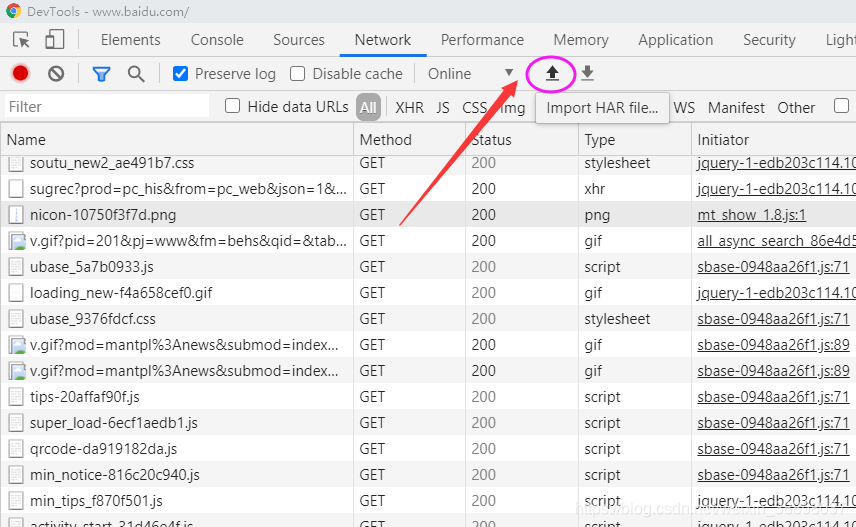Filter requests by JS

(443, 108)
